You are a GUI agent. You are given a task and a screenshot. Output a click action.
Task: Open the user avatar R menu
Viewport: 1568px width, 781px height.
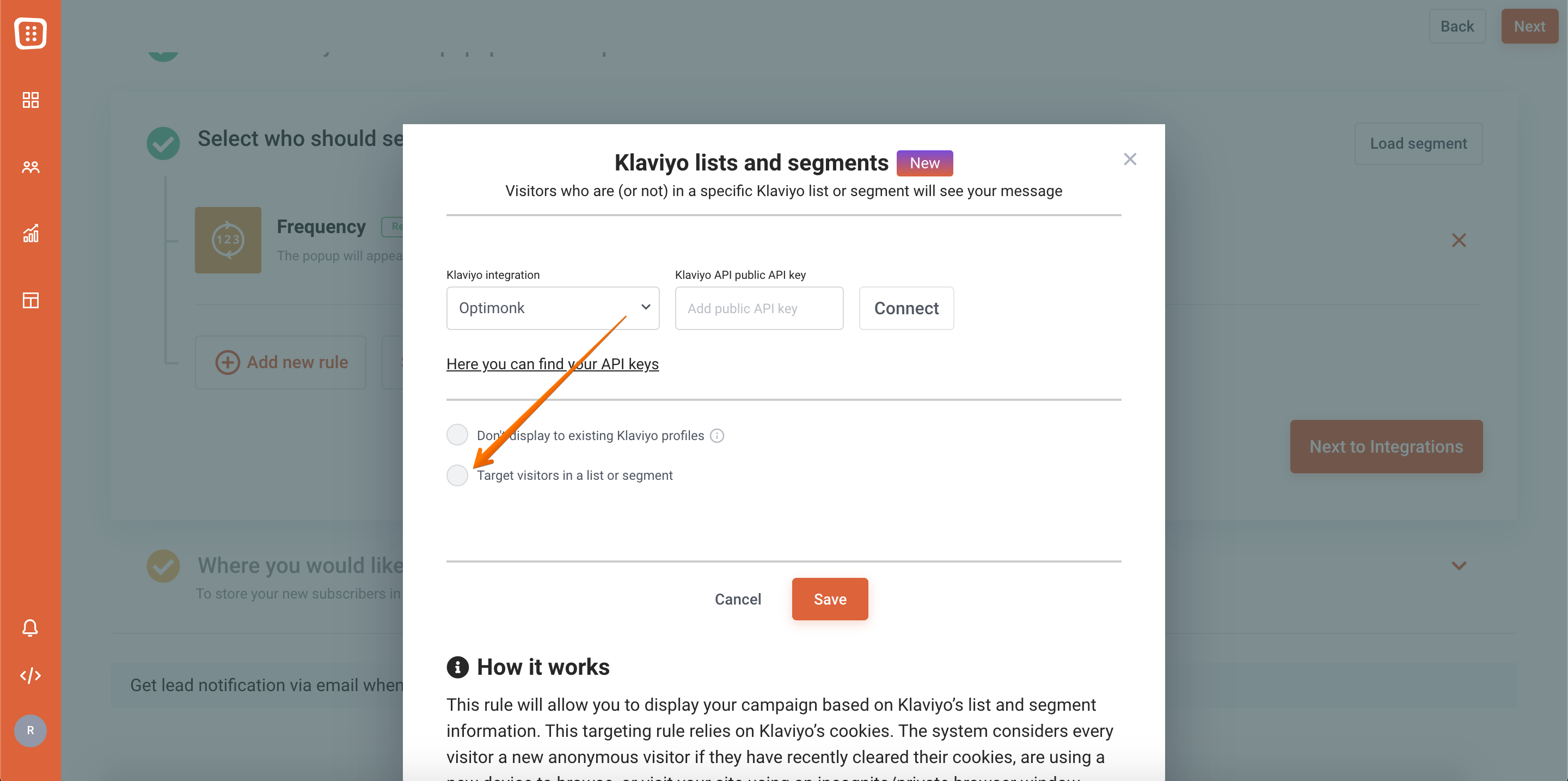pyautogui.click(x=30, y=730)
